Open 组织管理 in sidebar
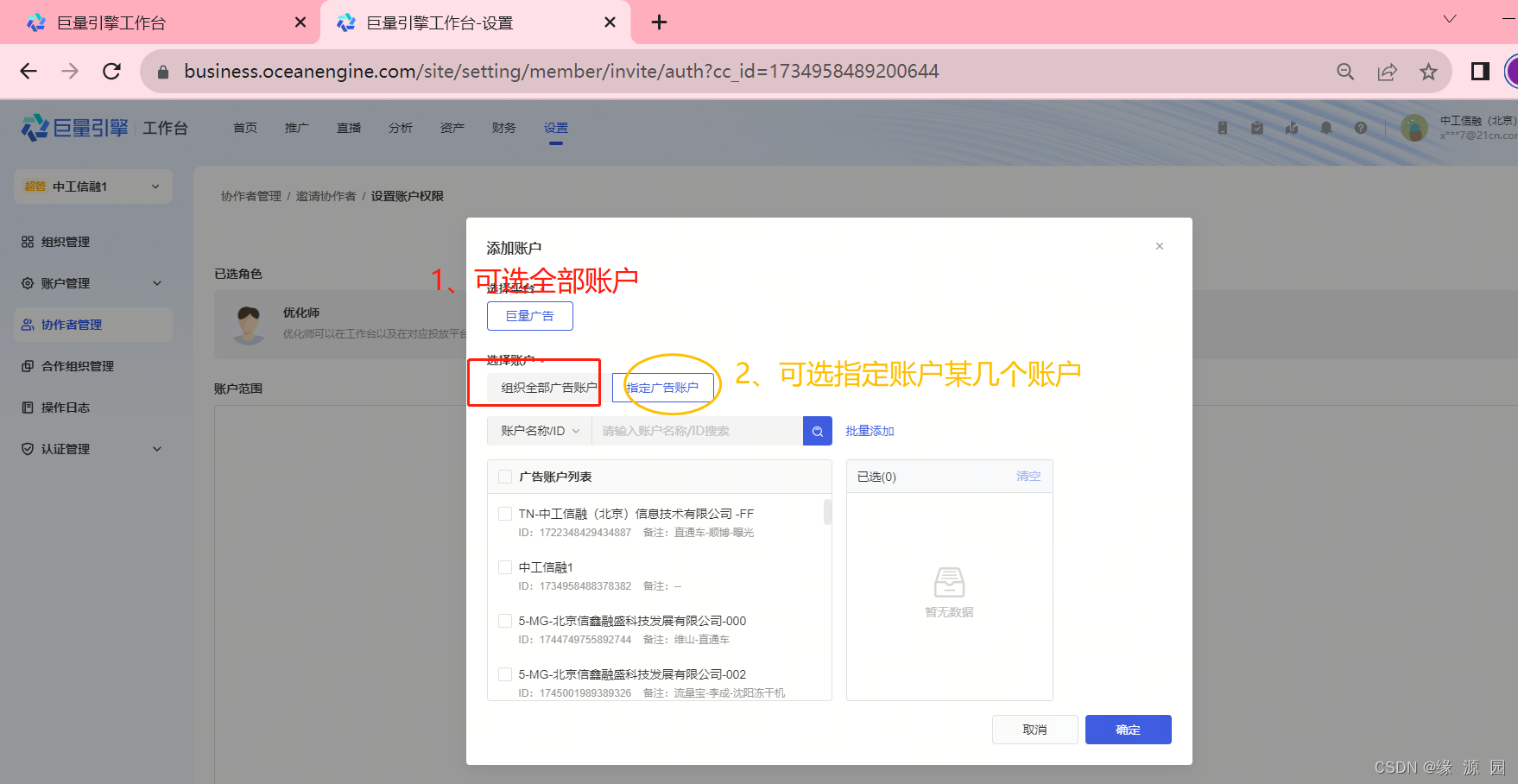The image size is (1518, 784). pos(93,242)
